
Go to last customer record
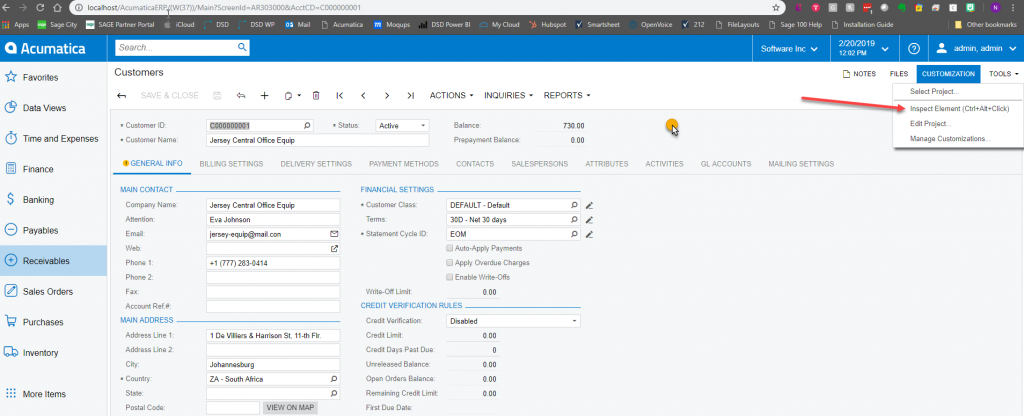pos(410,95)
